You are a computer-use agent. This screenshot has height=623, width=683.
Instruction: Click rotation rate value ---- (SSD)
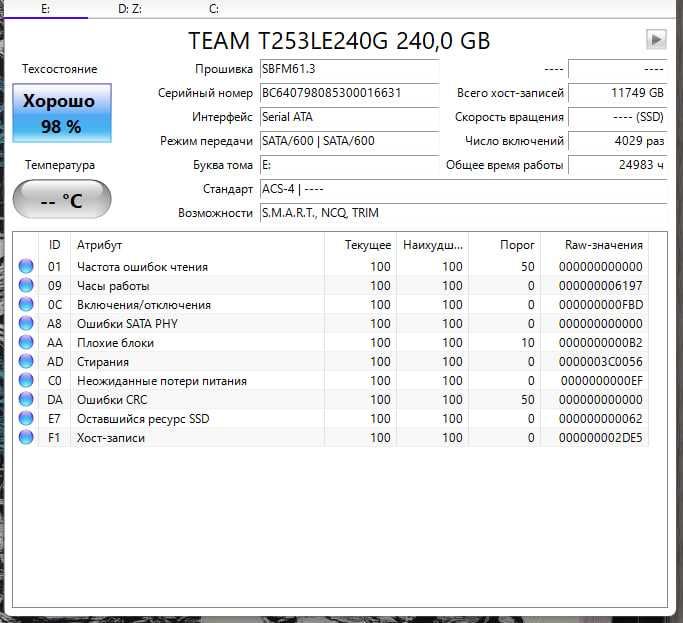click(x=618, y=117)
